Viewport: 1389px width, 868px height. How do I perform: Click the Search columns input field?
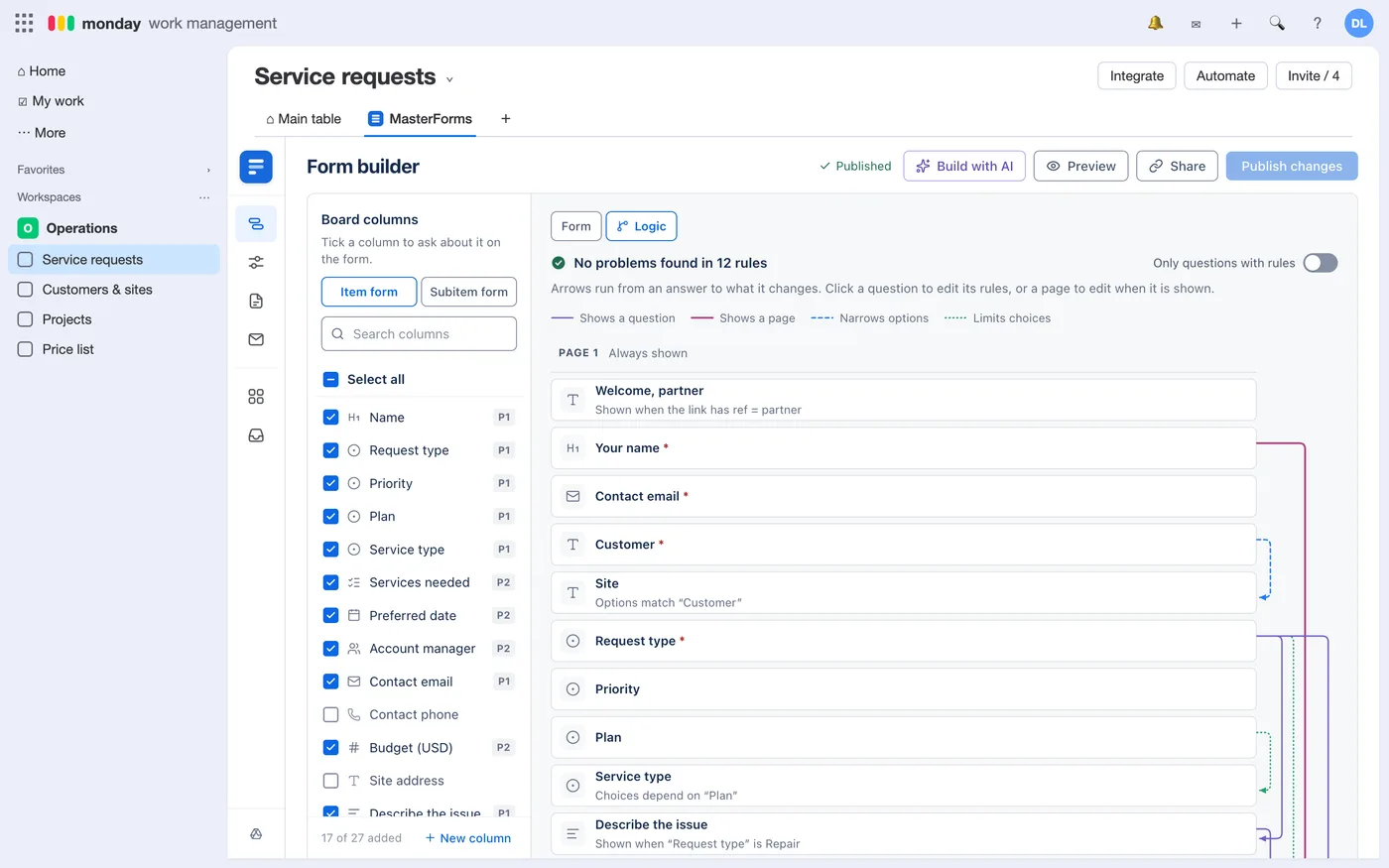[419, 334]
